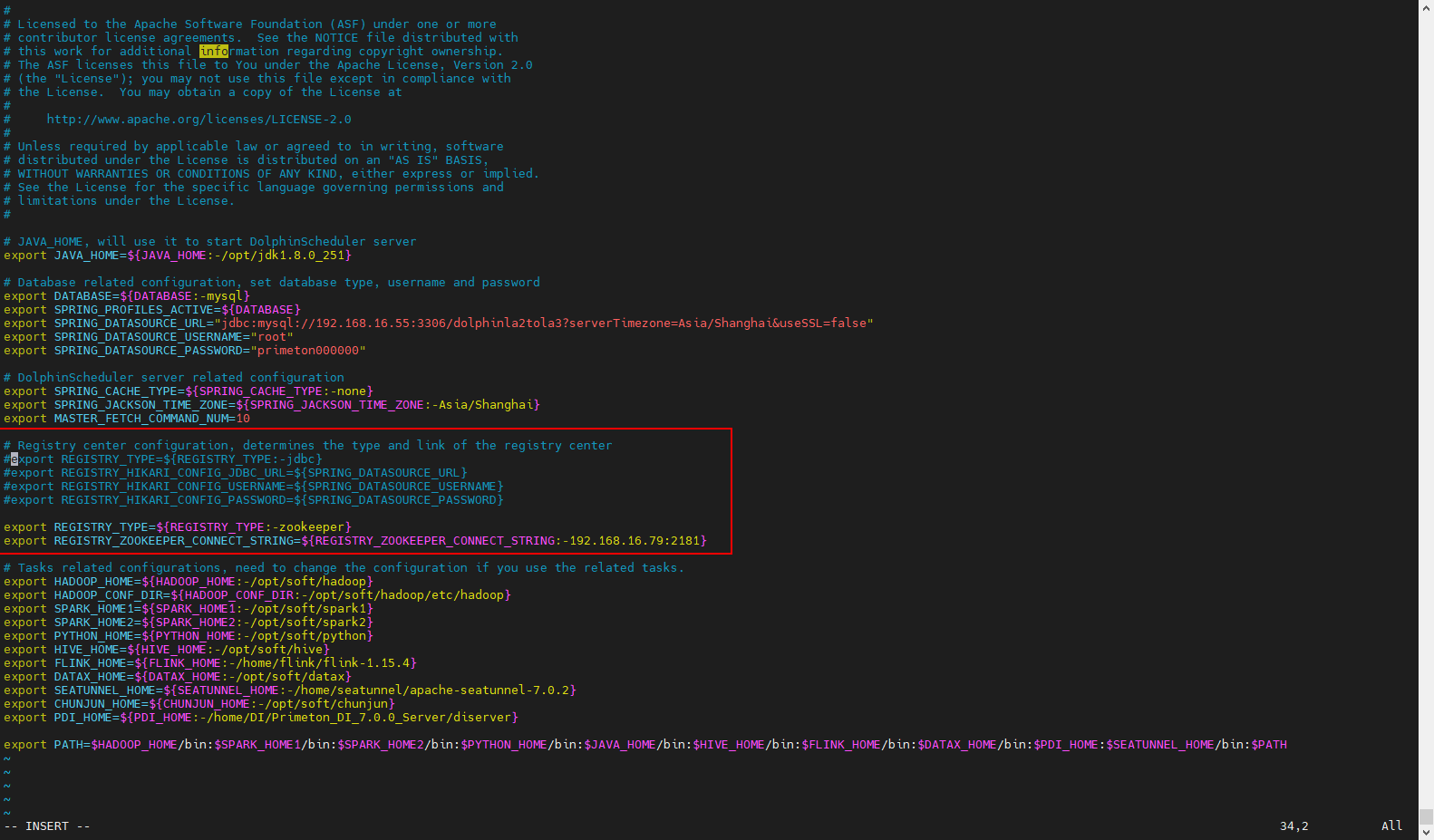
Task: Click the vertical scrollbar thumb
Action: pyautogui.click(x=1426, y=816)
